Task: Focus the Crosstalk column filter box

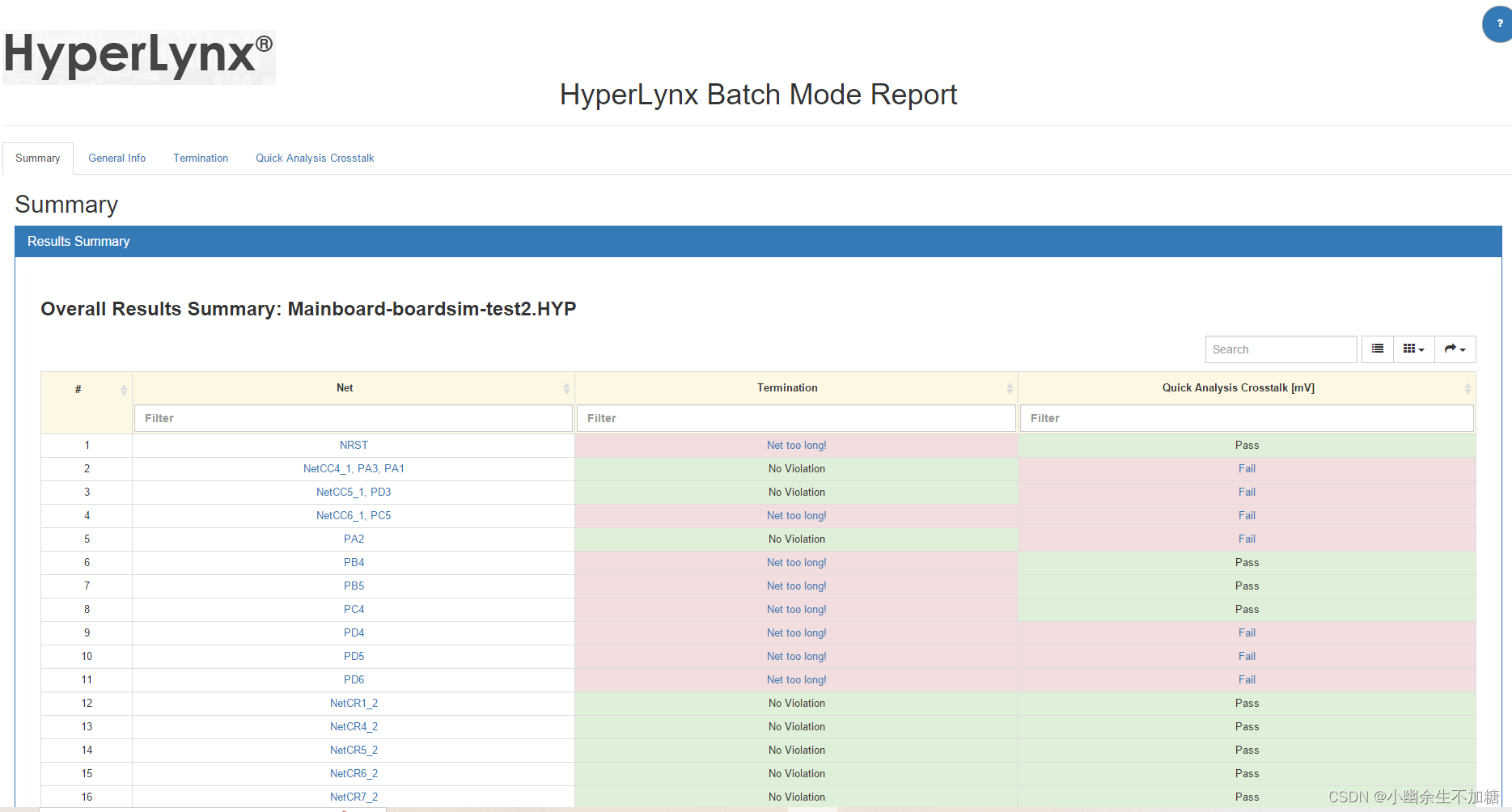Action: 1247,418
